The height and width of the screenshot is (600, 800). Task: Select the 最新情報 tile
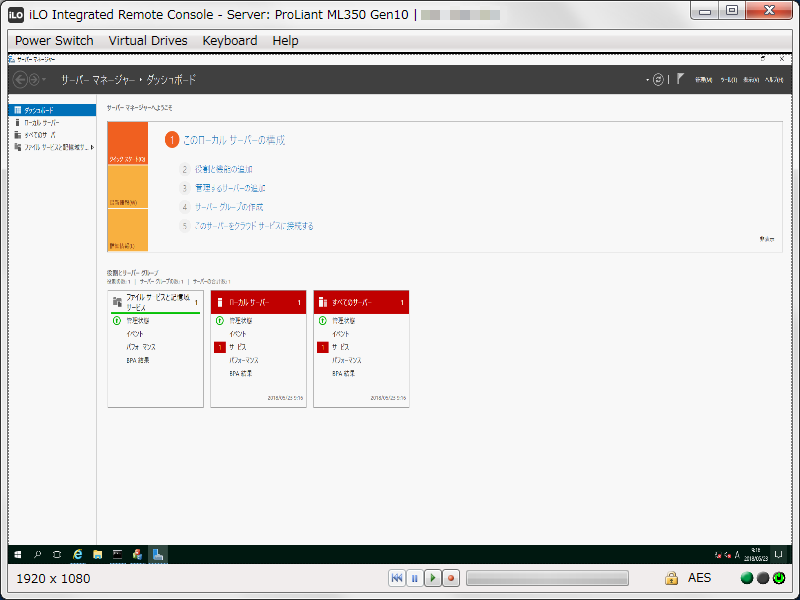pos(128,186)
